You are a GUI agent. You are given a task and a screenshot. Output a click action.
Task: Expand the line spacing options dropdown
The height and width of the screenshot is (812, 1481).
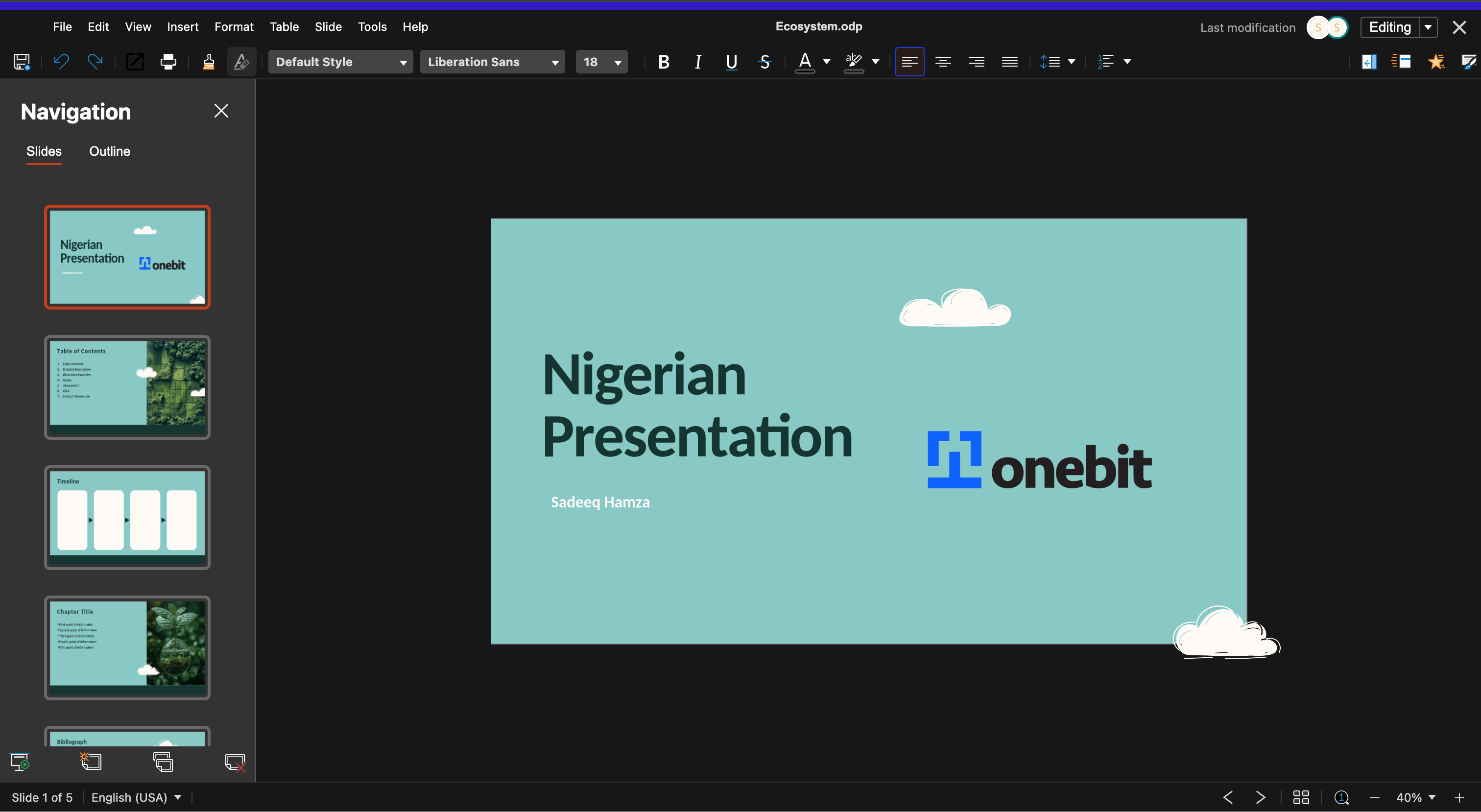1073,62
